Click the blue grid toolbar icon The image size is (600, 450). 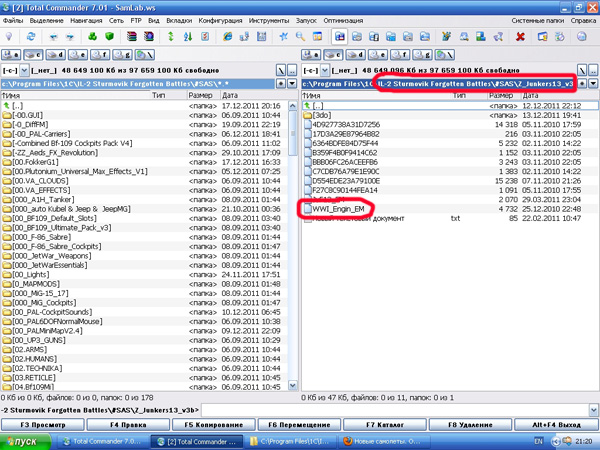click(x=262, y=37)
